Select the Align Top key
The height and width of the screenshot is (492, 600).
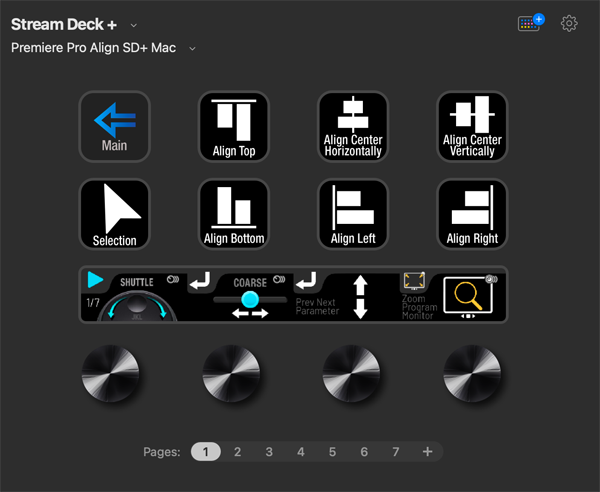[234, 127]
